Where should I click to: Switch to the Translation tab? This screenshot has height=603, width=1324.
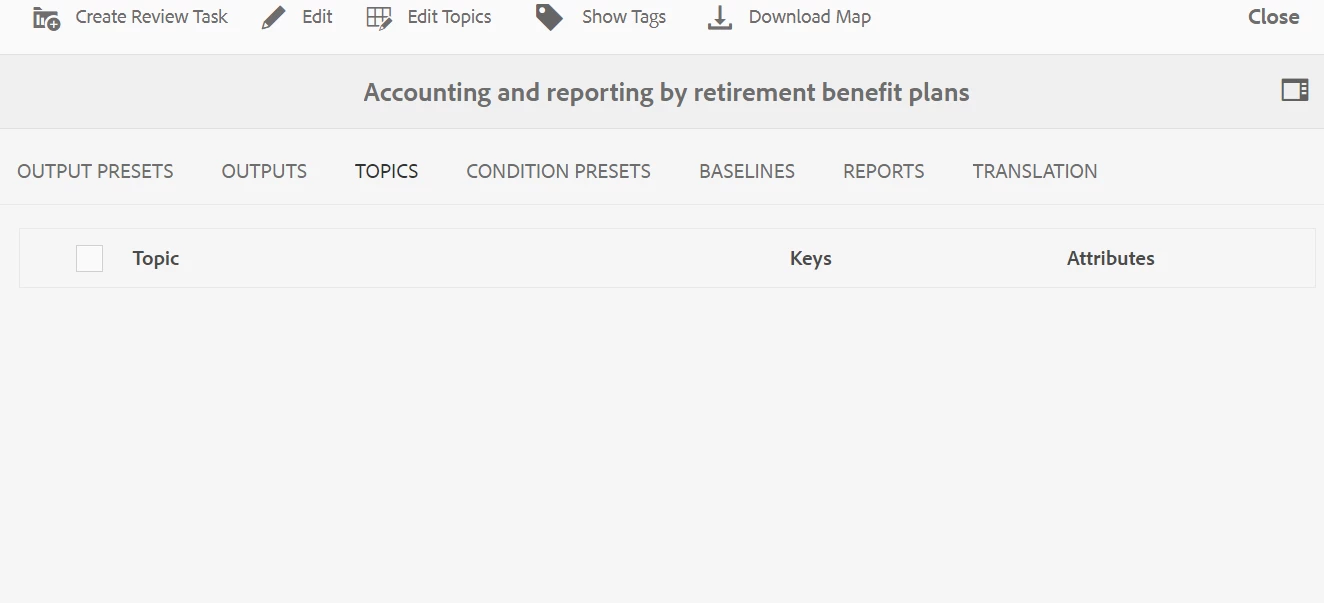click(1035, 171)
